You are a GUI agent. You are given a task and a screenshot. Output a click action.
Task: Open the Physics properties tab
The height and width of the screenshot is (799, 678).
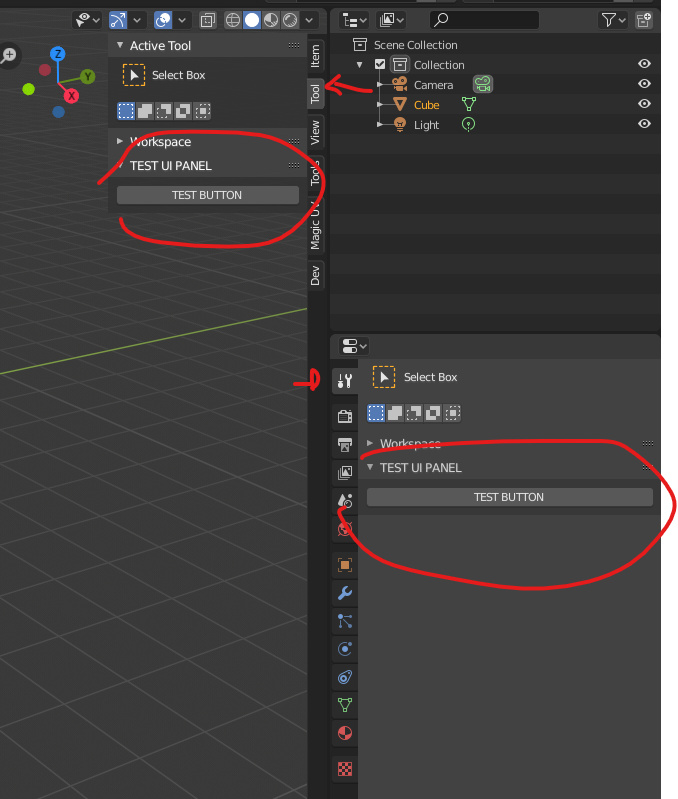[345, 649]
